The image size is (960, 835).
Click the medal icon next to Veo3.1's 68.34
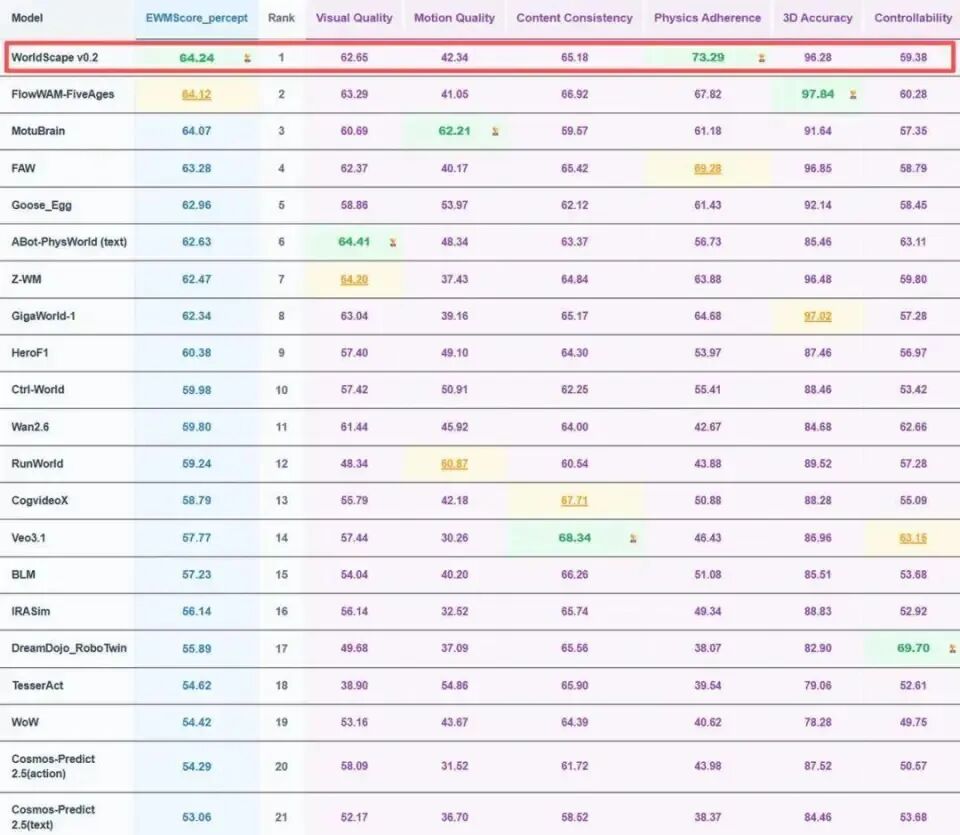(x=632, y=538)
